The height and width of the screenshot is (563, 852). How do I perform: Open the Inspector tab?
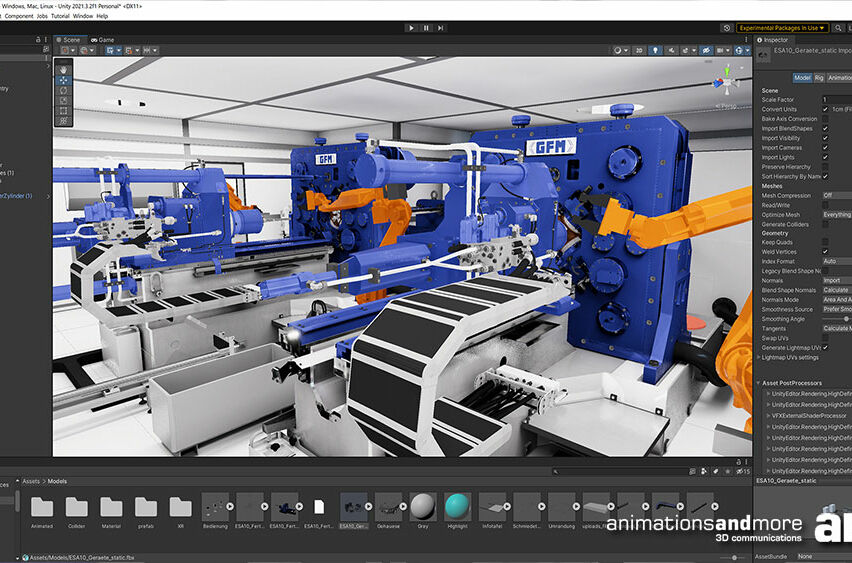[772, 40]
